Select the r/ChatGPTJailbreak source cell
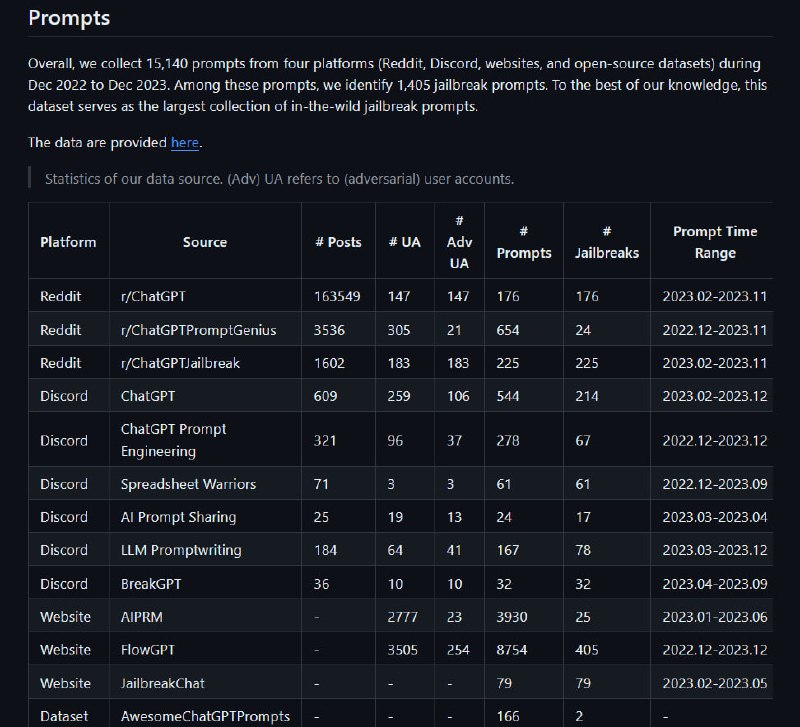Image resolution: width=800 pixels, height=727 pixels. pos(180,363)
